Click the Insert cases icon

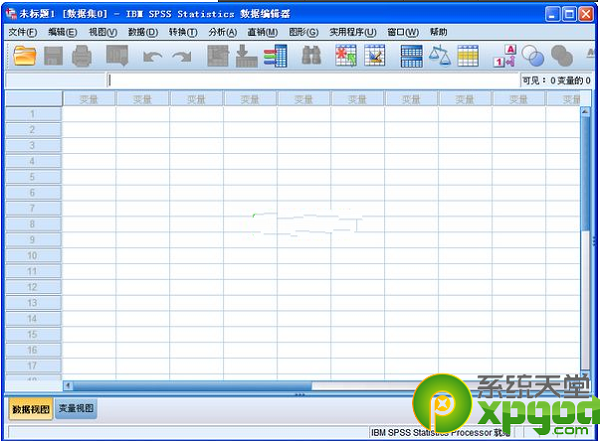click(x=346, y=56)
